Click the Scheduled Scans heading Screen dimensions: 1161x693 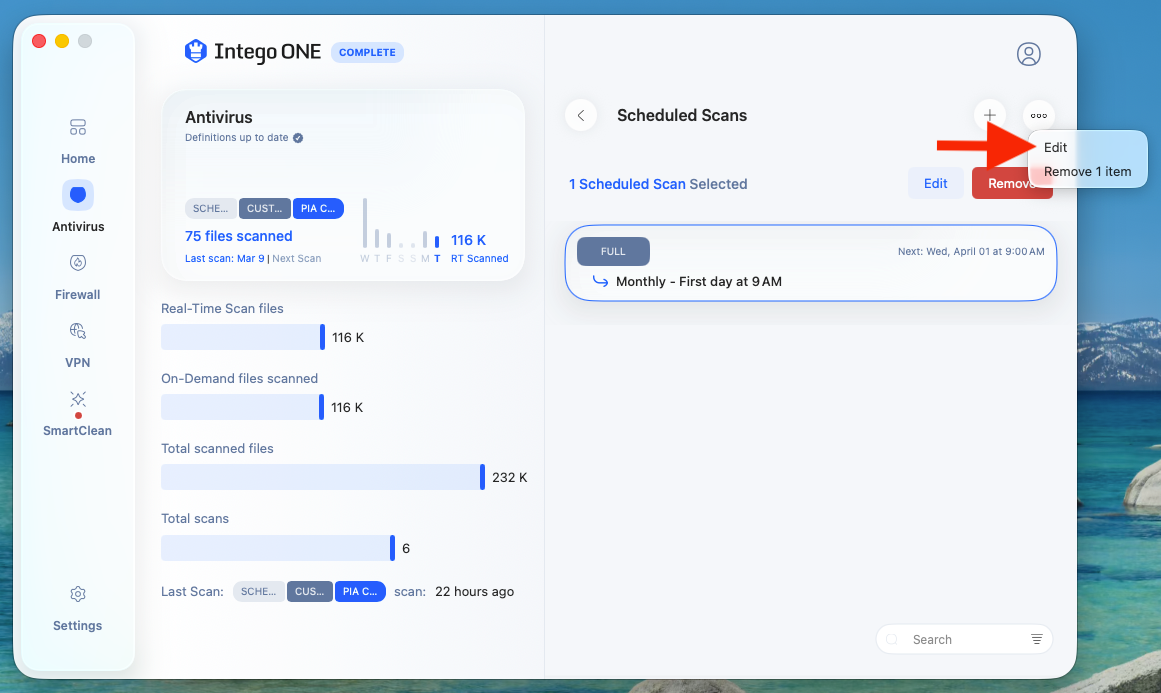(682, 116)
